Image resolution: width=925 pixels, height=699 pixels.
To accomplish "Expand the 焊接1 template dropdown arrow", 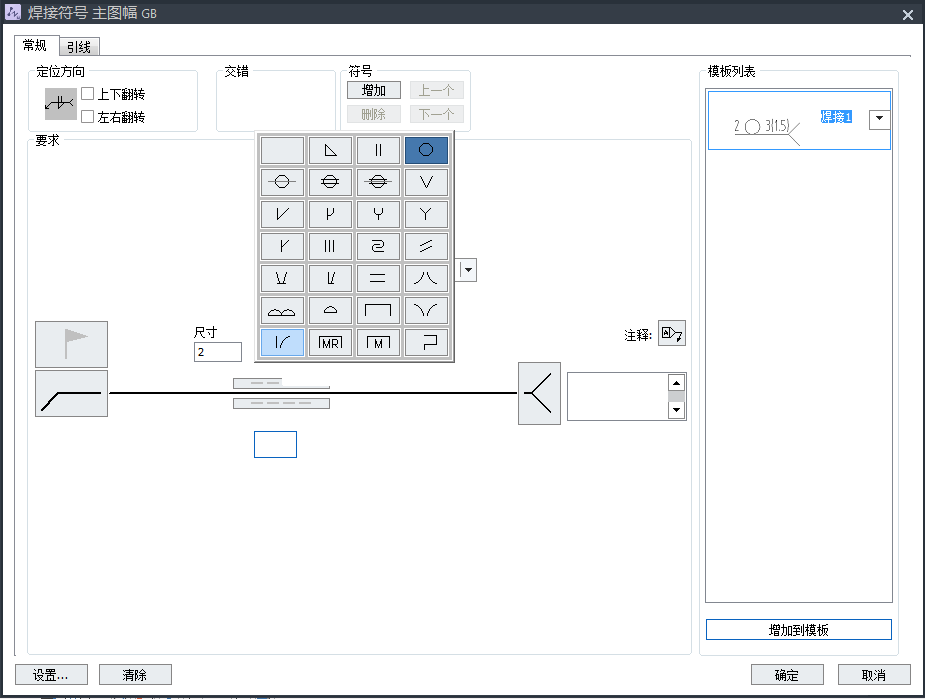I will point(879,119).
